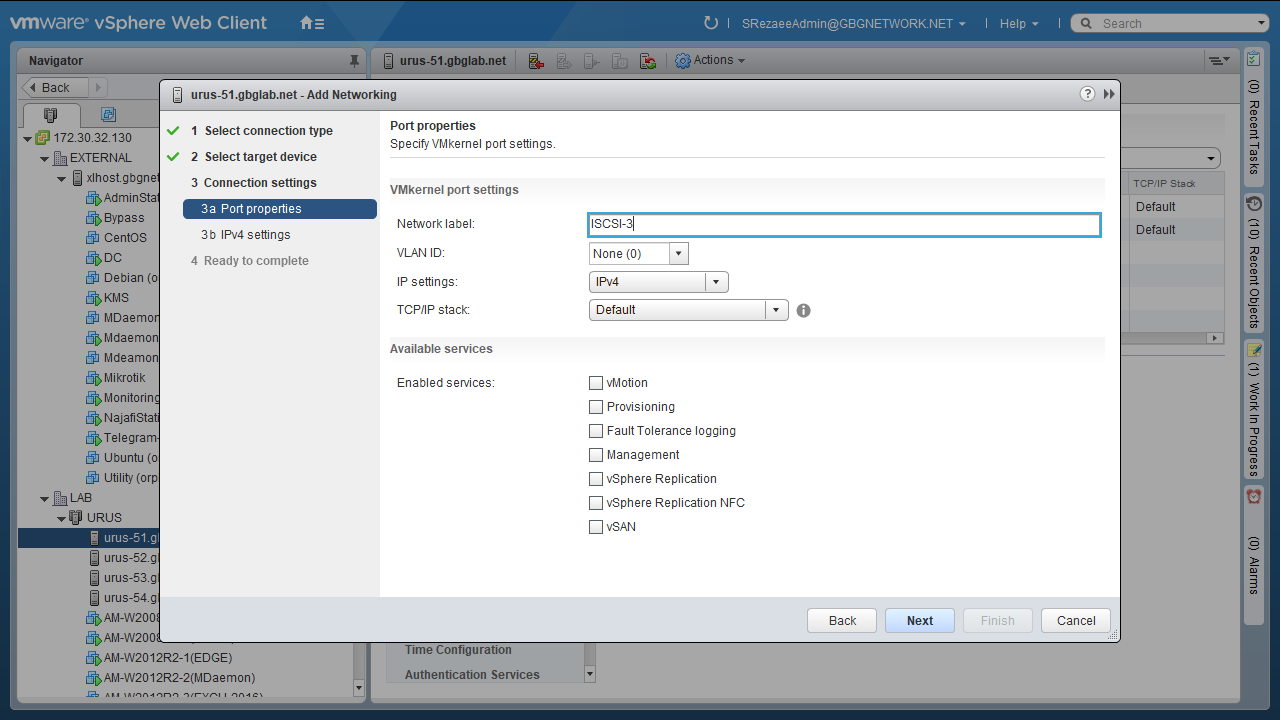Enable the vMotion service checkbox
The height and width of the screenshot is (720, 1281).
(596, 383)
